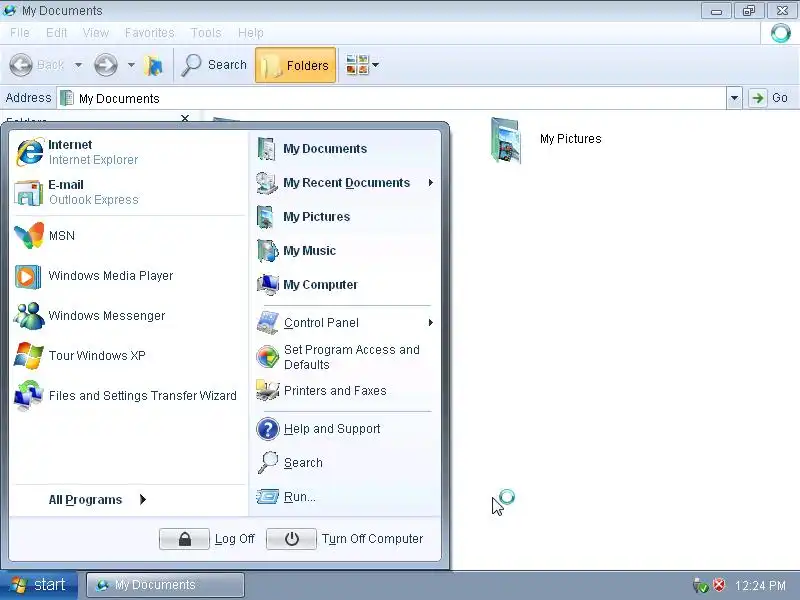Toggle the Folders pane button
The image size is (800, 600).
coord(295,65)
